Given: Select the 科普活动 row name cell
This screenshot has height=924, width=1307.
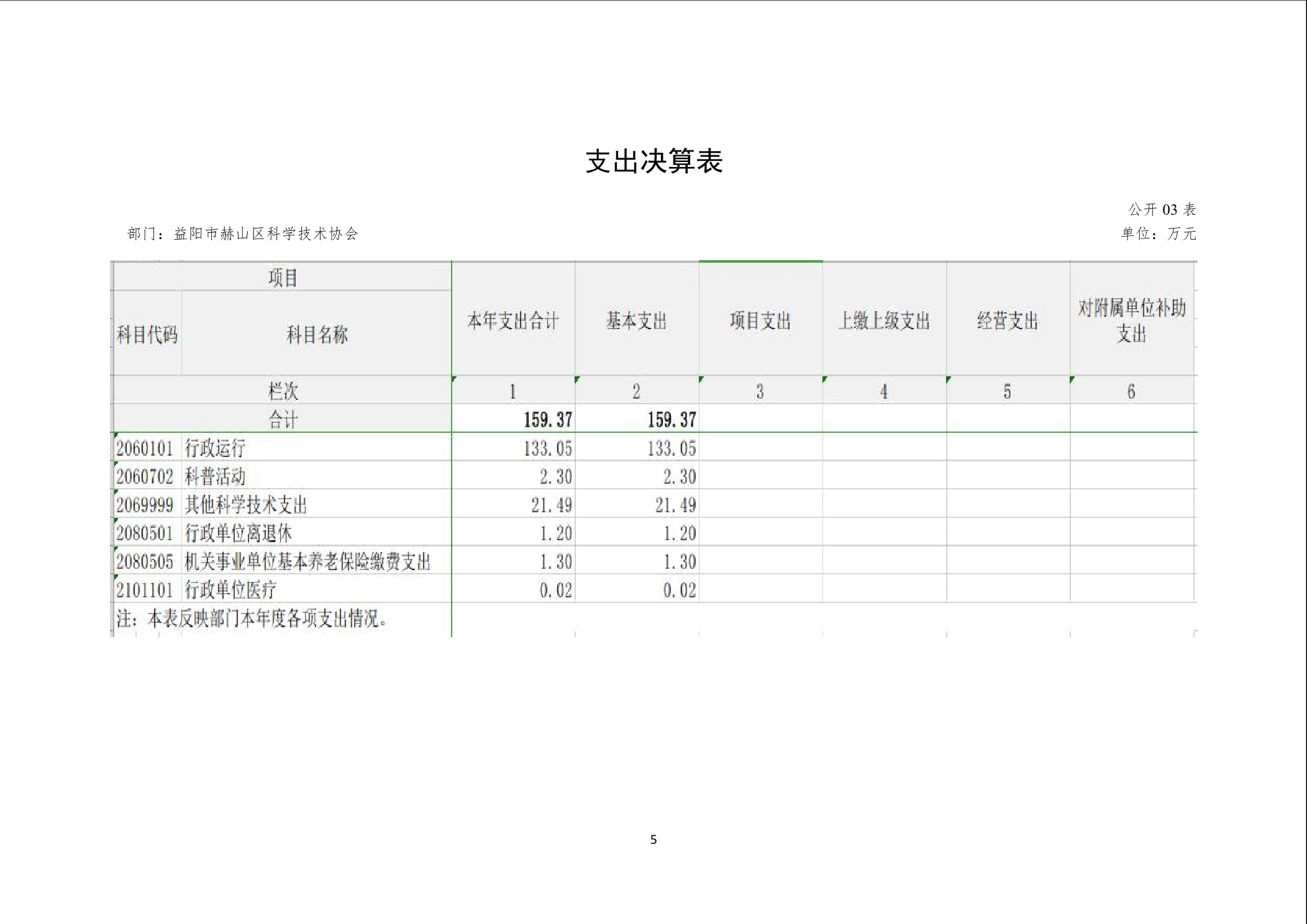Looking at the screenshot, I should 215,477.
